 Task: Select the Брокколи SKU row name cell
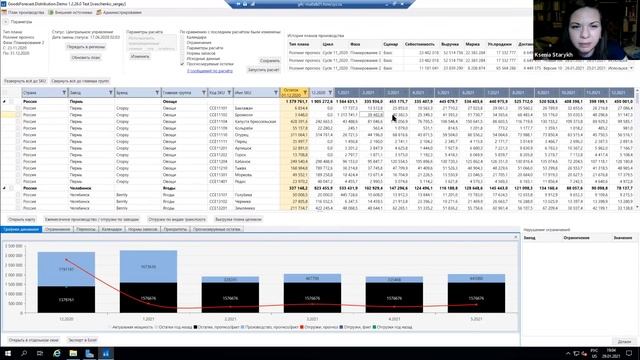(x=256, y=115)
